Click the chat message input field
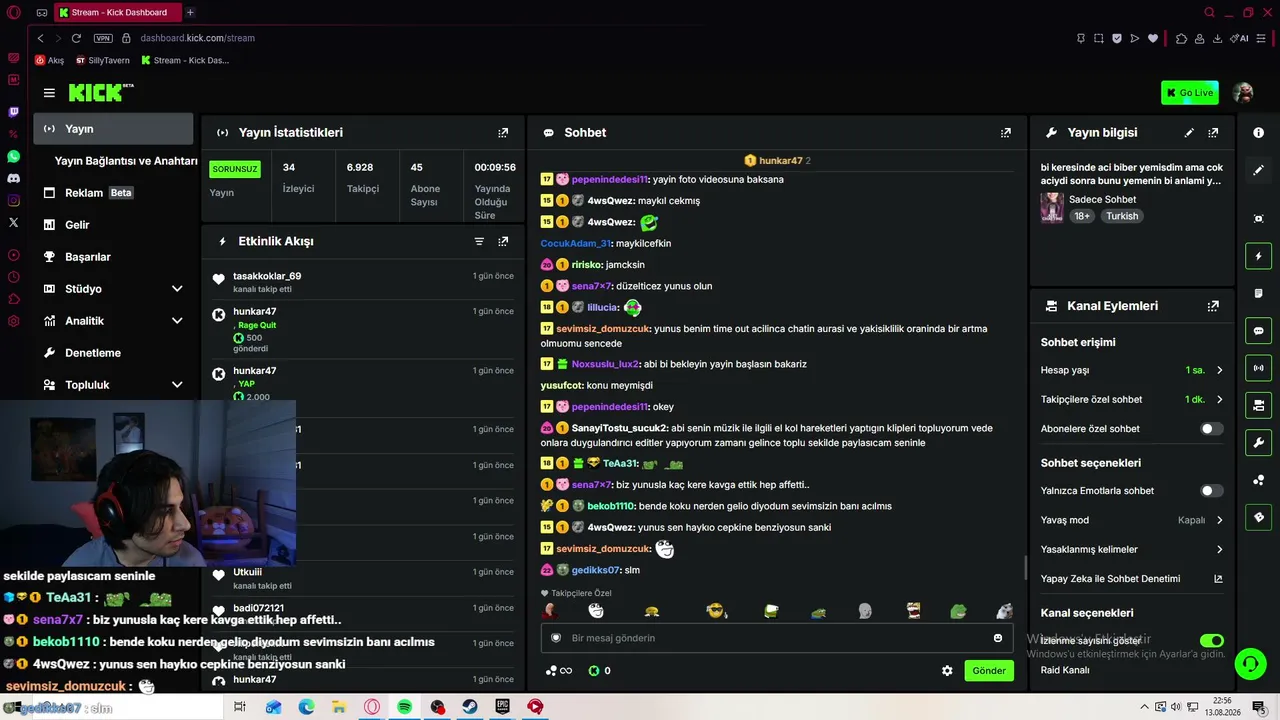The width and height of the screenshot is (1280, 720). pos(775,638)
